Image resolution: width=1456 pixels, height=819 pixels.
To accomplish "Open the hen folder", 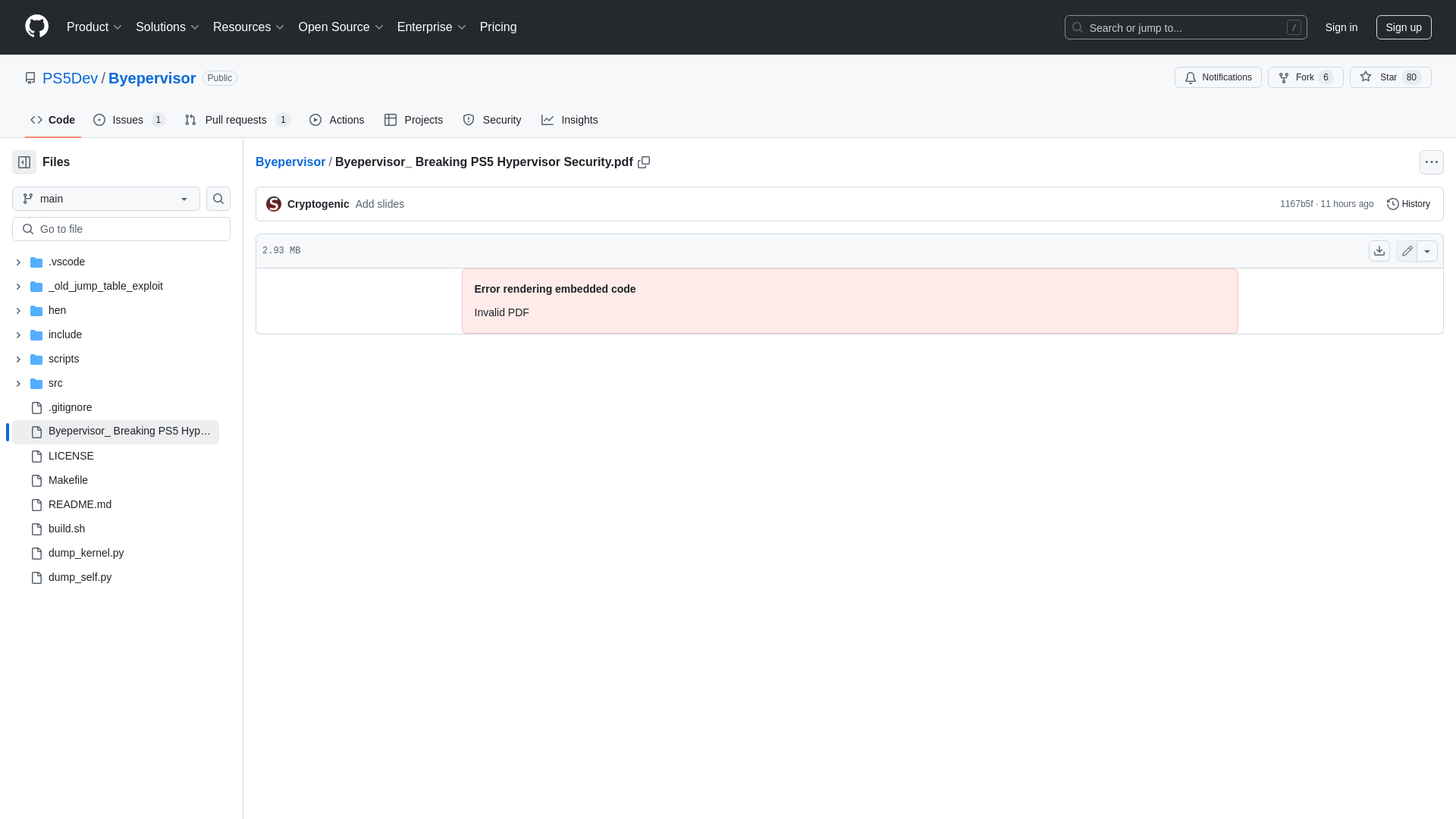I will [57, 310].
